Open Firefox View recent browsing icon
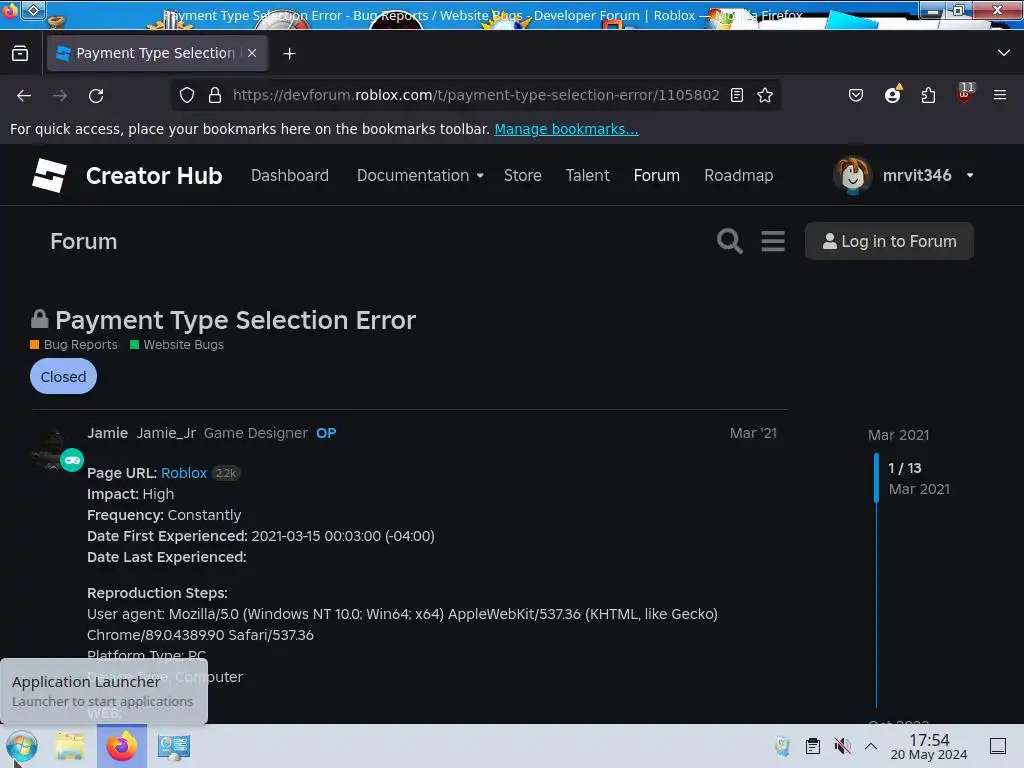The width and height of the screenshot is (1024, 768). 20,54
